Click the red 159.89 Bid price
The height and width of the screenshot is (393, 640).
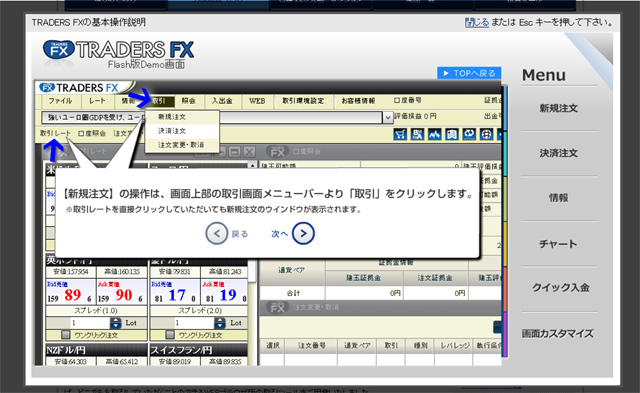coord(72,295)
